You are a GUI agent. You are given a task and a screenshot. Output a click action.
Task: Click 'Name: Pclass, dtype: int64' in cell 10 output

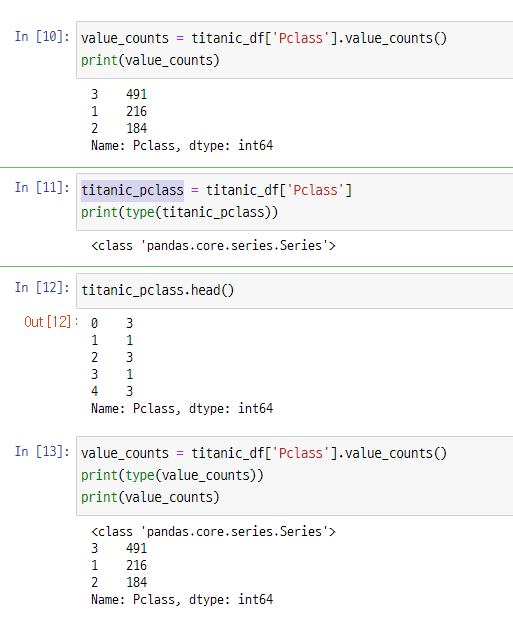point(182,146)
